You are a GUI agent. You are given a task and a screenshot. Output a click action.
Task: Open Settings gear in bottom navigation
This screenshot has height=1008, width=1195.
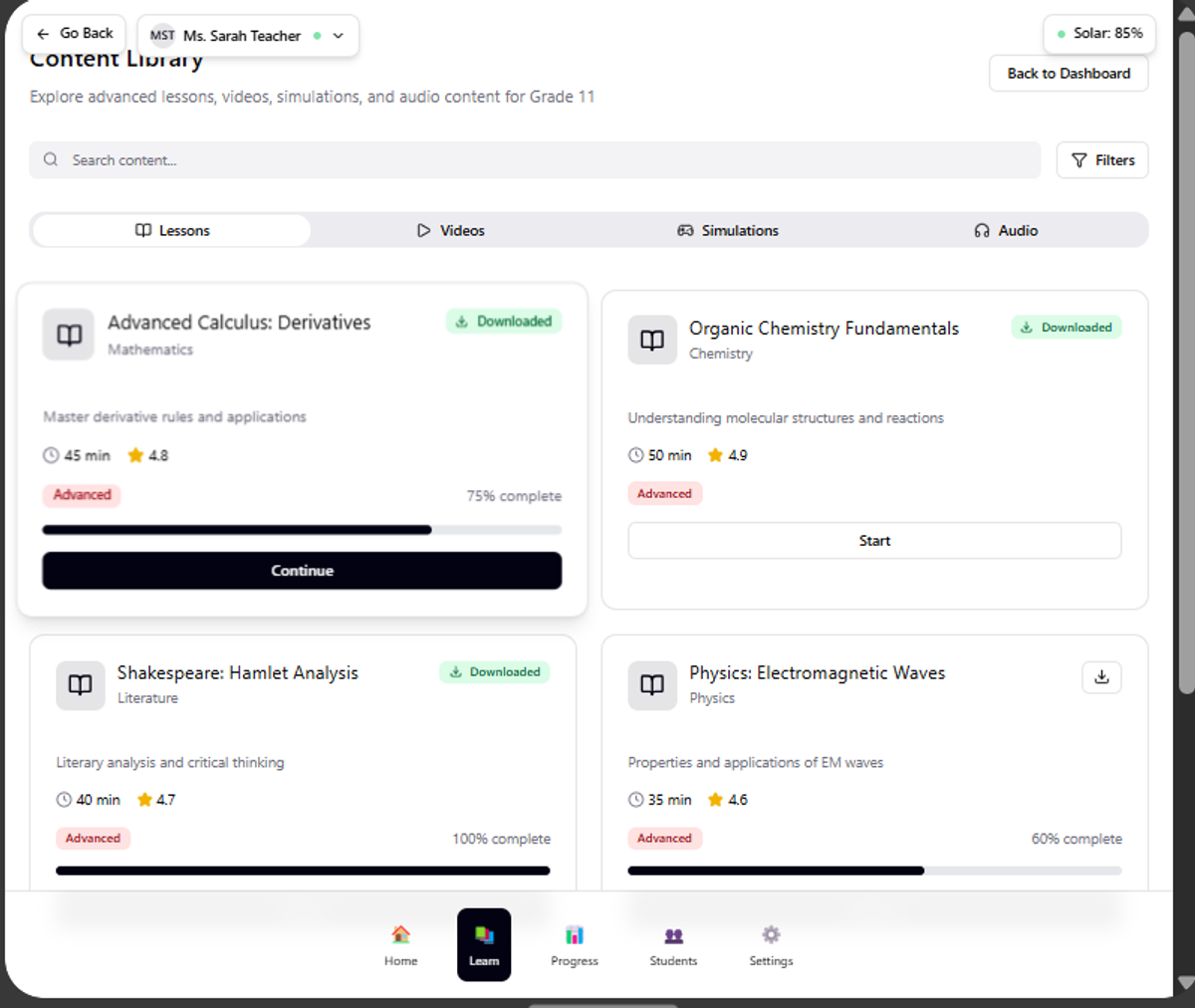(x=771, y=935)
